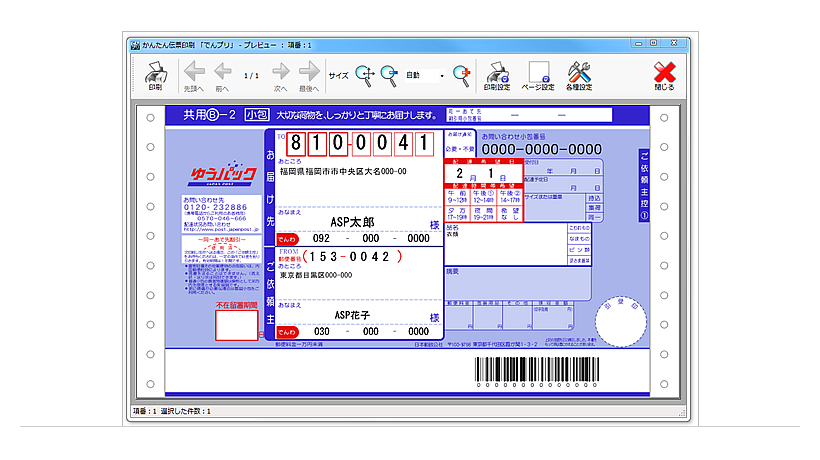Image resolution: width=820 pixels, height=460 pixels.
Task: Zoom in using the plus magnifier
Action: point(461,74)
